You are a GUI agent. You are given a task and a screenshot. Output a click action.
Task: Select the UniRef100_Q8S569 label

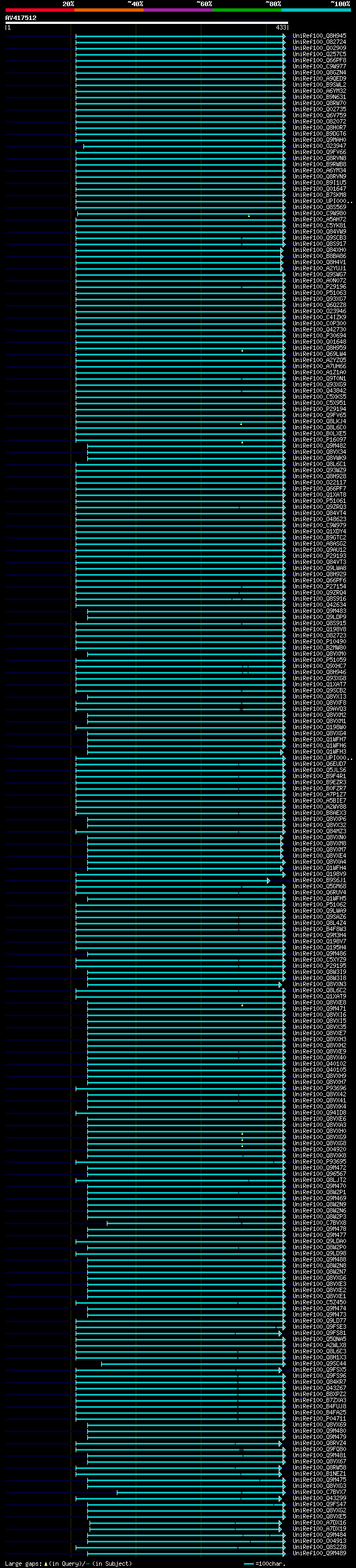tap(319, 207)
